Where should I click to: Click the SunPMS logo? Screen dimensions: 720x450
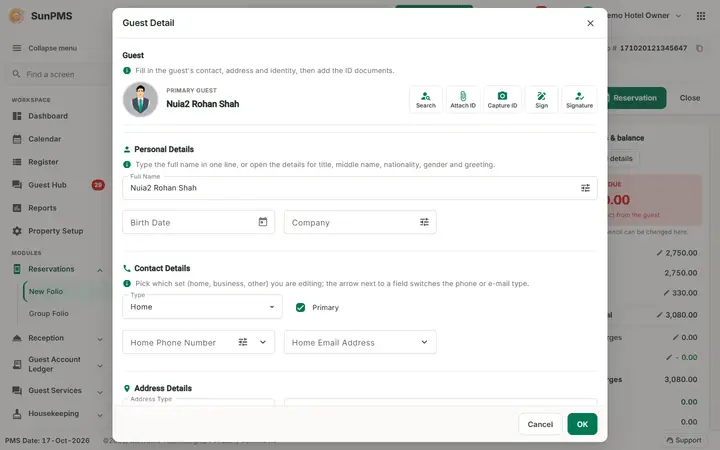coord(17,16)
